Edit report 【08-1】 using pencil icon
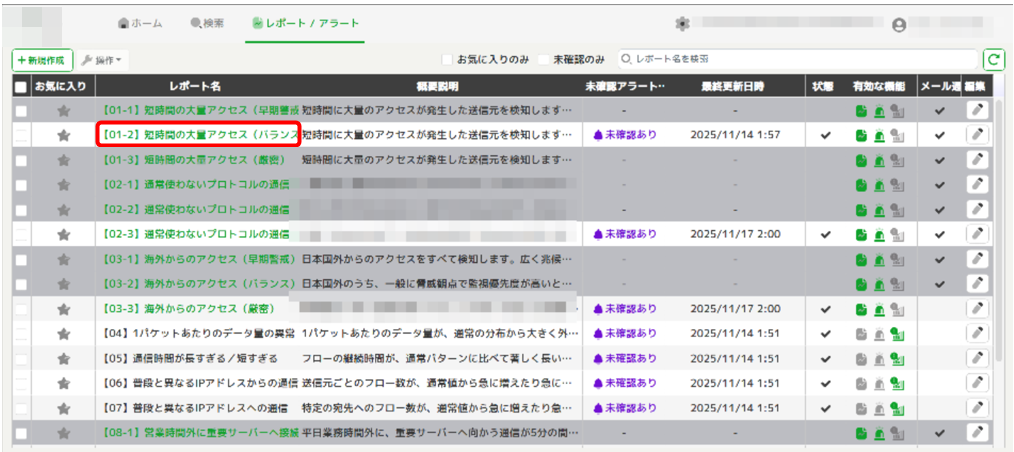 [977, 432]
